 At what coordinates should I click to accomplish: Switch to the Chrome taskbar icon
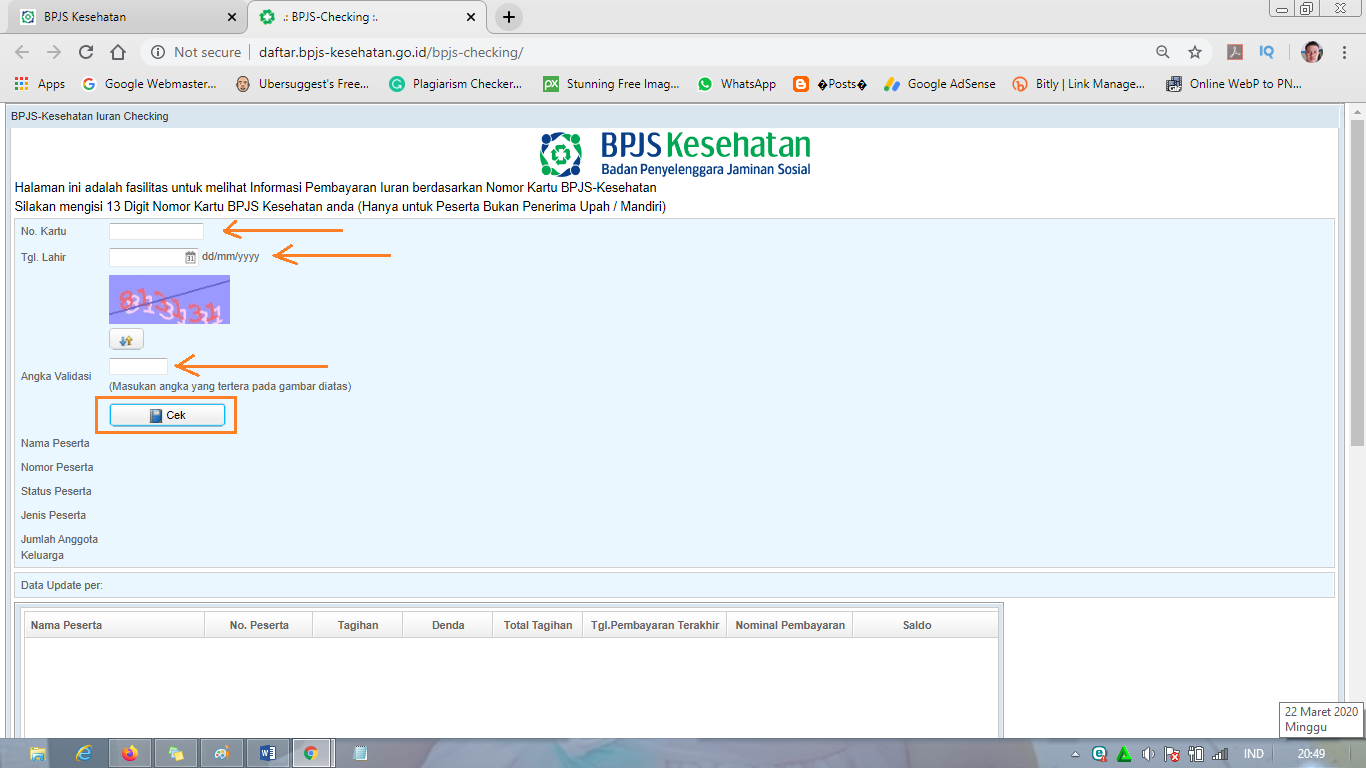pyautogui.click(x=312, y=754)
